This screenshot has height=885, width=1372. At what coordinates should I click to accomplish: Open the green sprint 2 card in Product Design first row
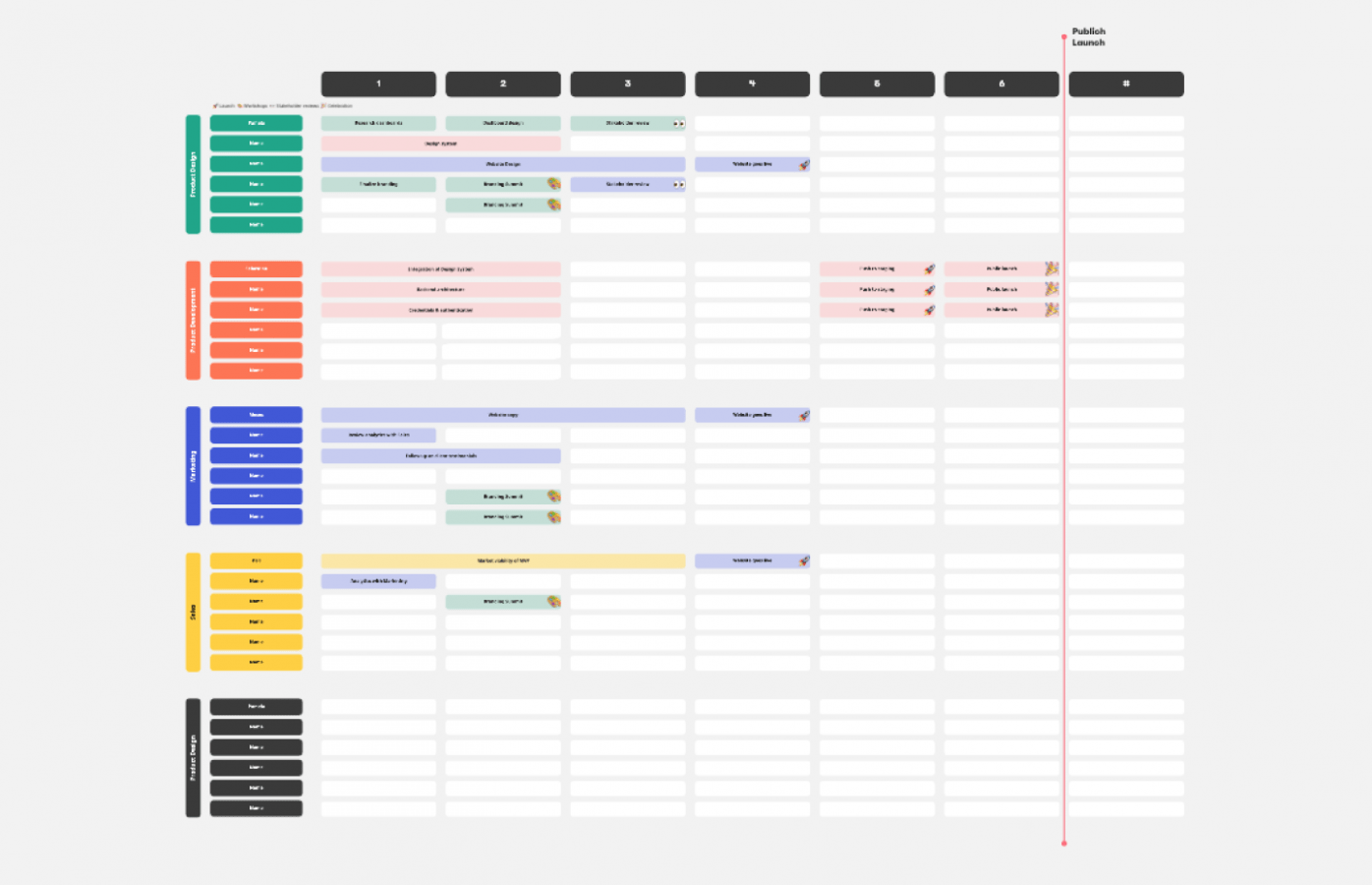tap(503, 124)
